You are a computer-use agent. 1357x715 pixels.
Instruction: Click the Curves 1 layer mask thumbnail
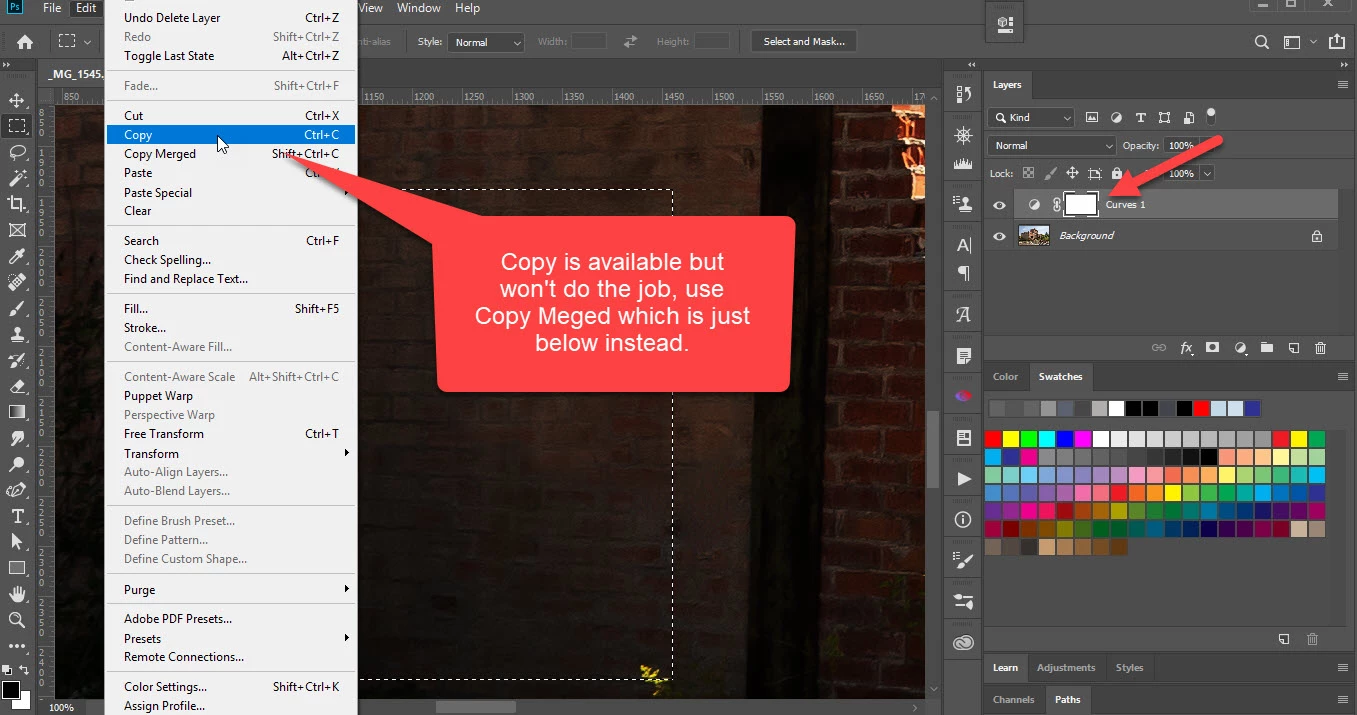(1081, 204)
